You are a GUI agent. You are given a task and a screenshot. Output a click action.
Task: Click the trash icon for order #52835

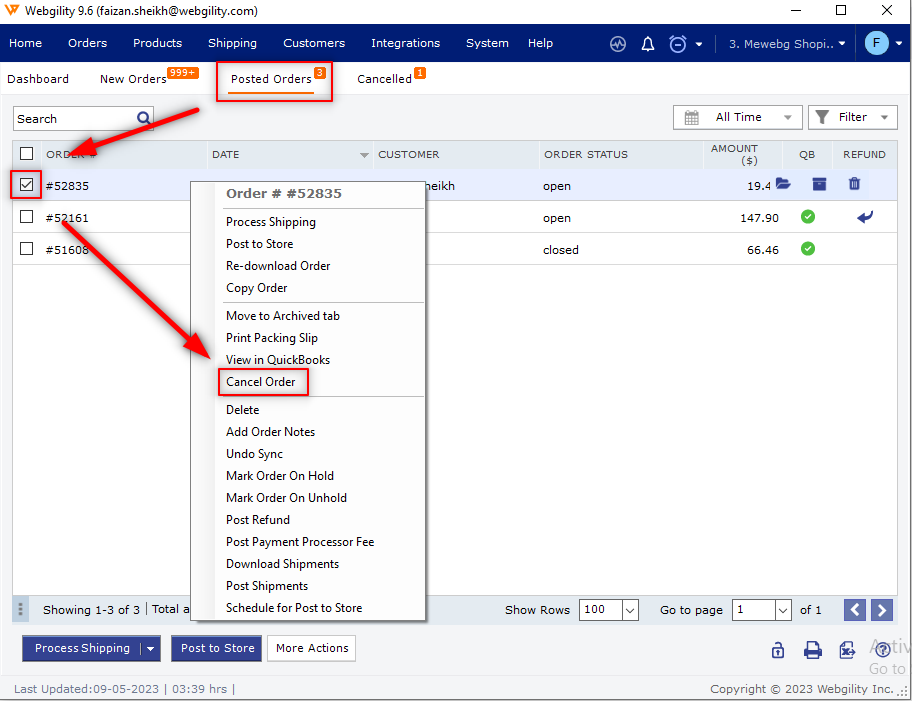[854, 184]
